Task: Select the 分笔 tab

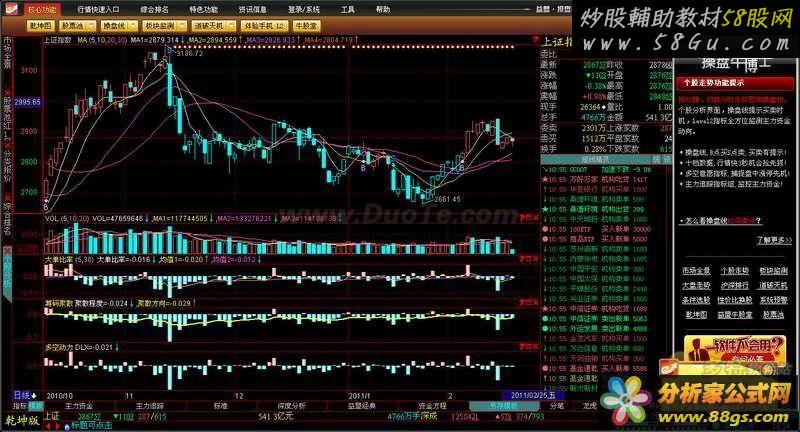Action: (557, 406)
